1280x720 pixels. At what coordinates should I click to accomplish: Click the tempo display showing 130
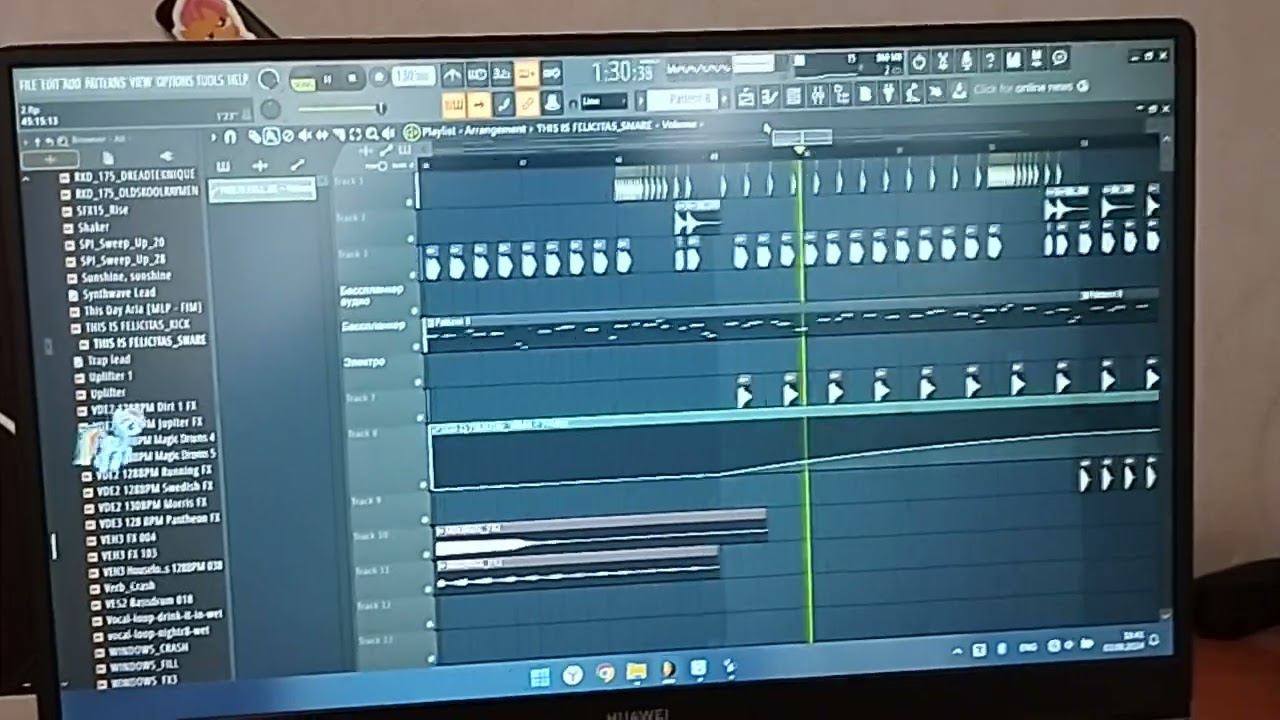point(413,76)
